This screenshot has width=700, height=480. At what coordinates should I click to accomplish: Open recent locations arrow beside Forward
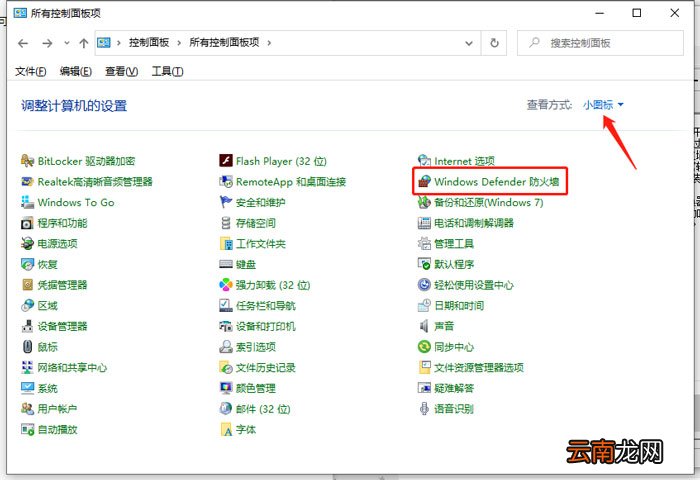pyautogui.click(x=67, y=43)
